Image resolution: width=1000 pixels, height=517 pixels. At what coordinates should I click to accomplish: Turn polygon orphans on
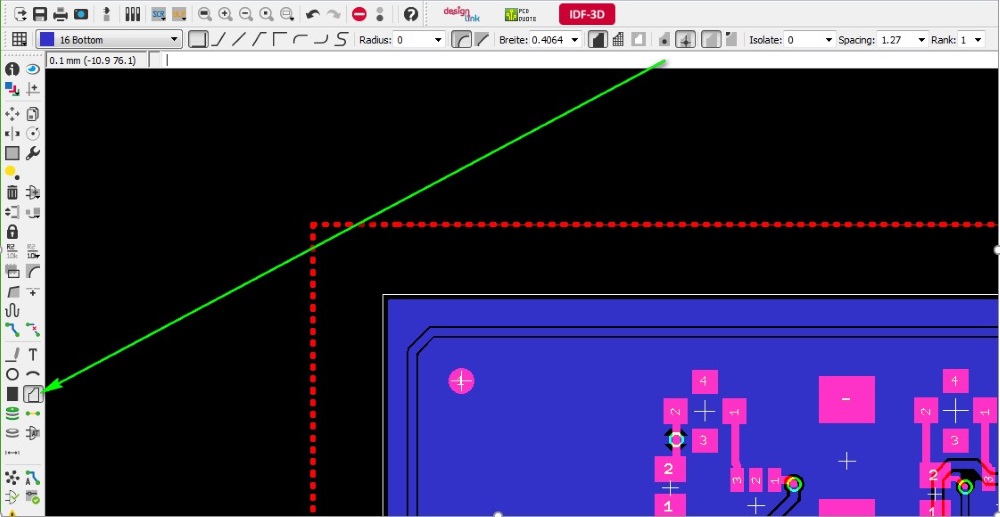[x=731, y=40]
